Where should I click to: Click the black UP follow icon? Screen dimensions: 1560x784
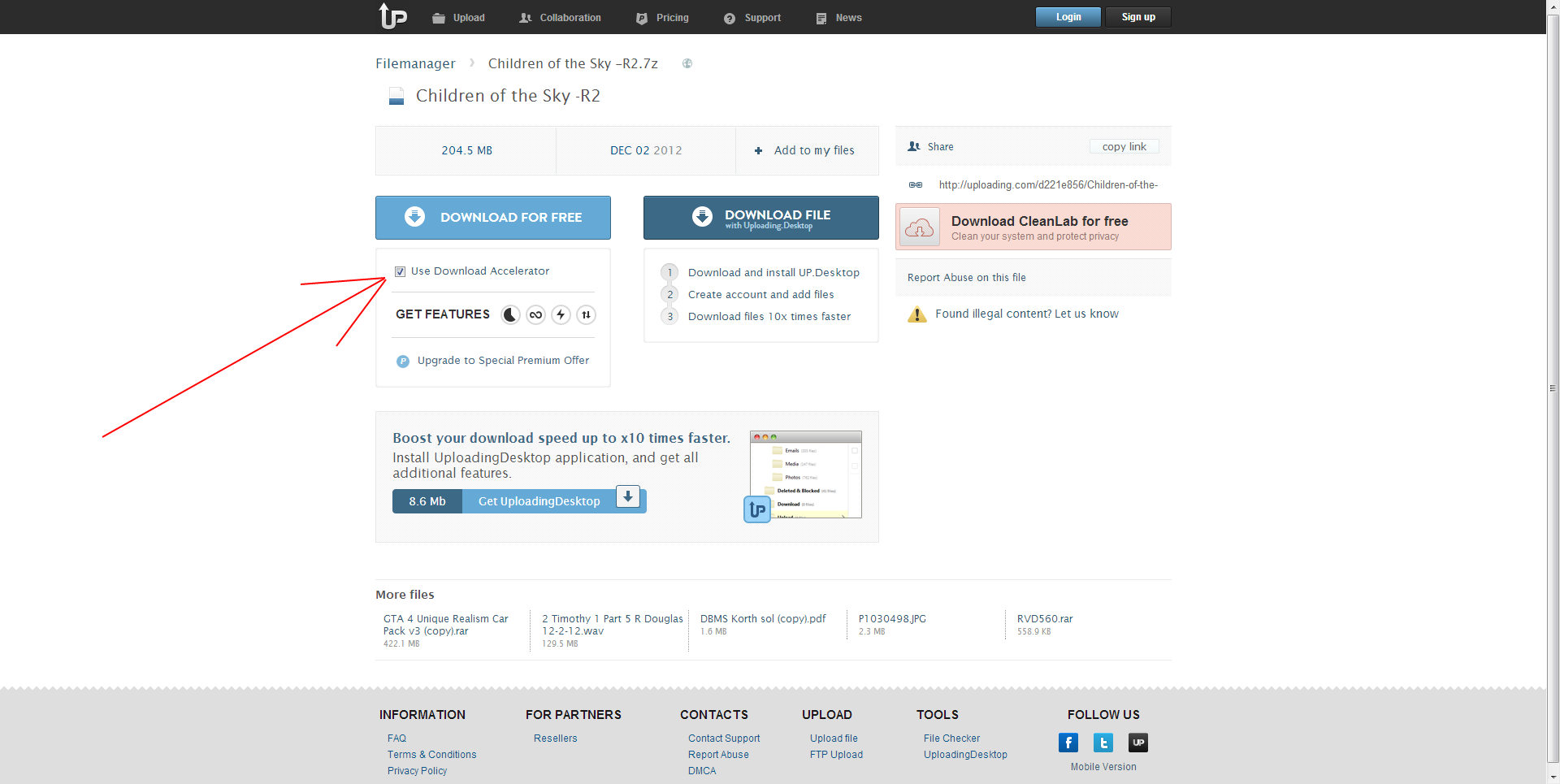pos(1138,743)
